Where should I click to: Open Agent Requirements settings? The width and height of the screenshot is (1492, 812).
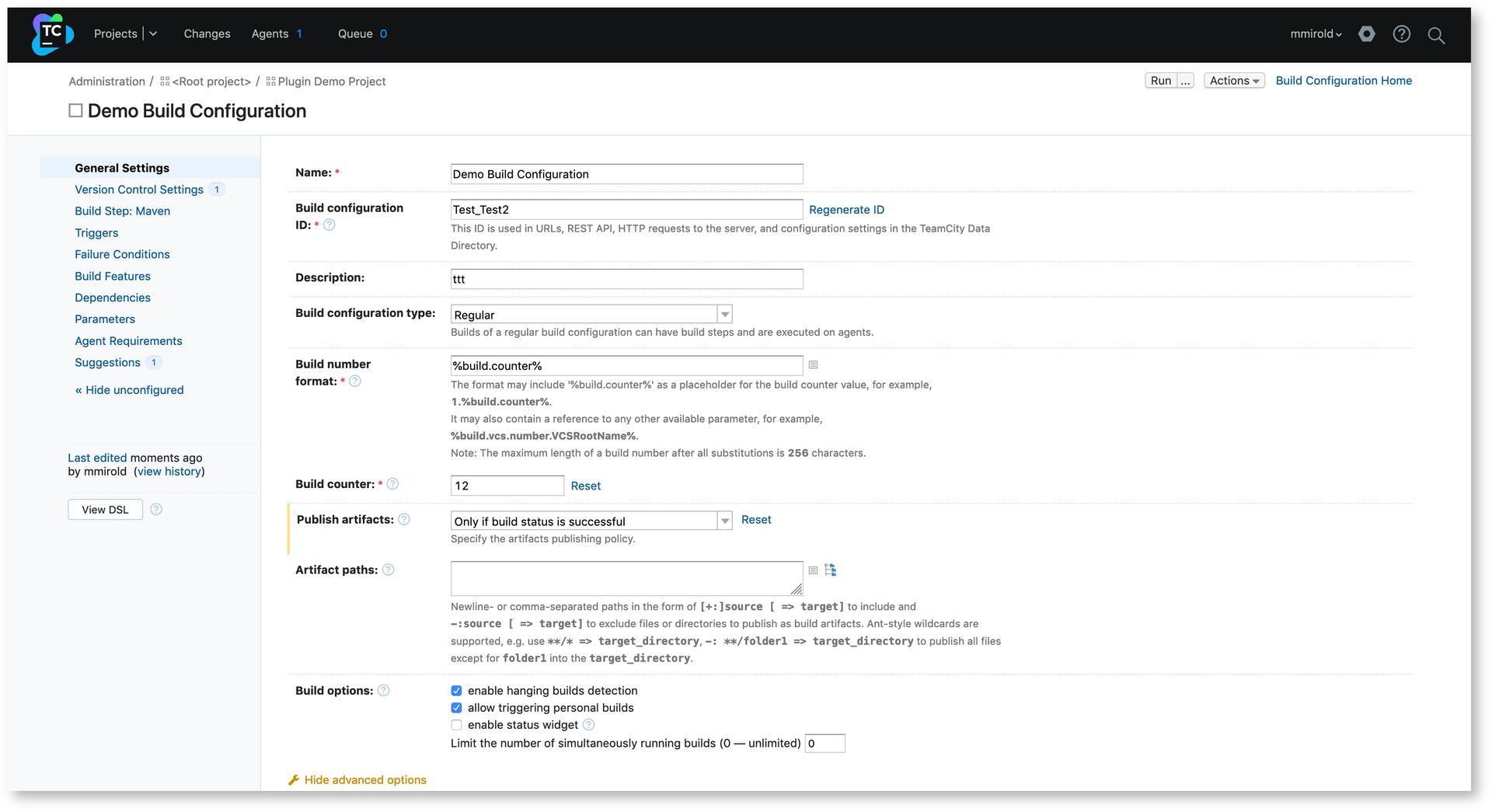click(128, 341)
